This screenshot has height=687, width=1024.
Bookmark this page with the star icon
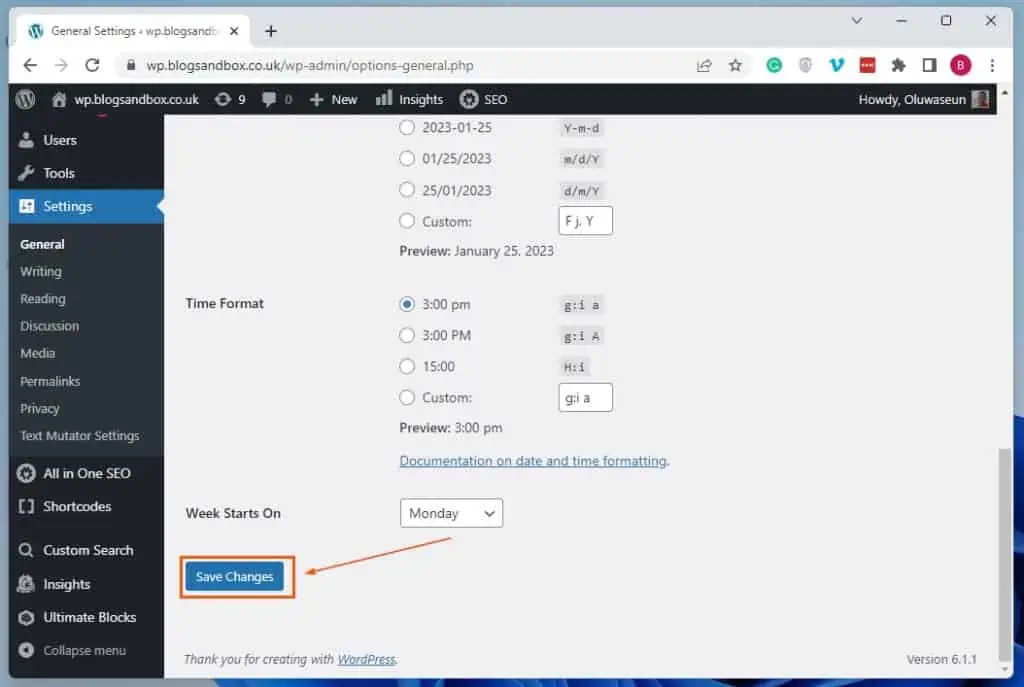click(735, 65)
